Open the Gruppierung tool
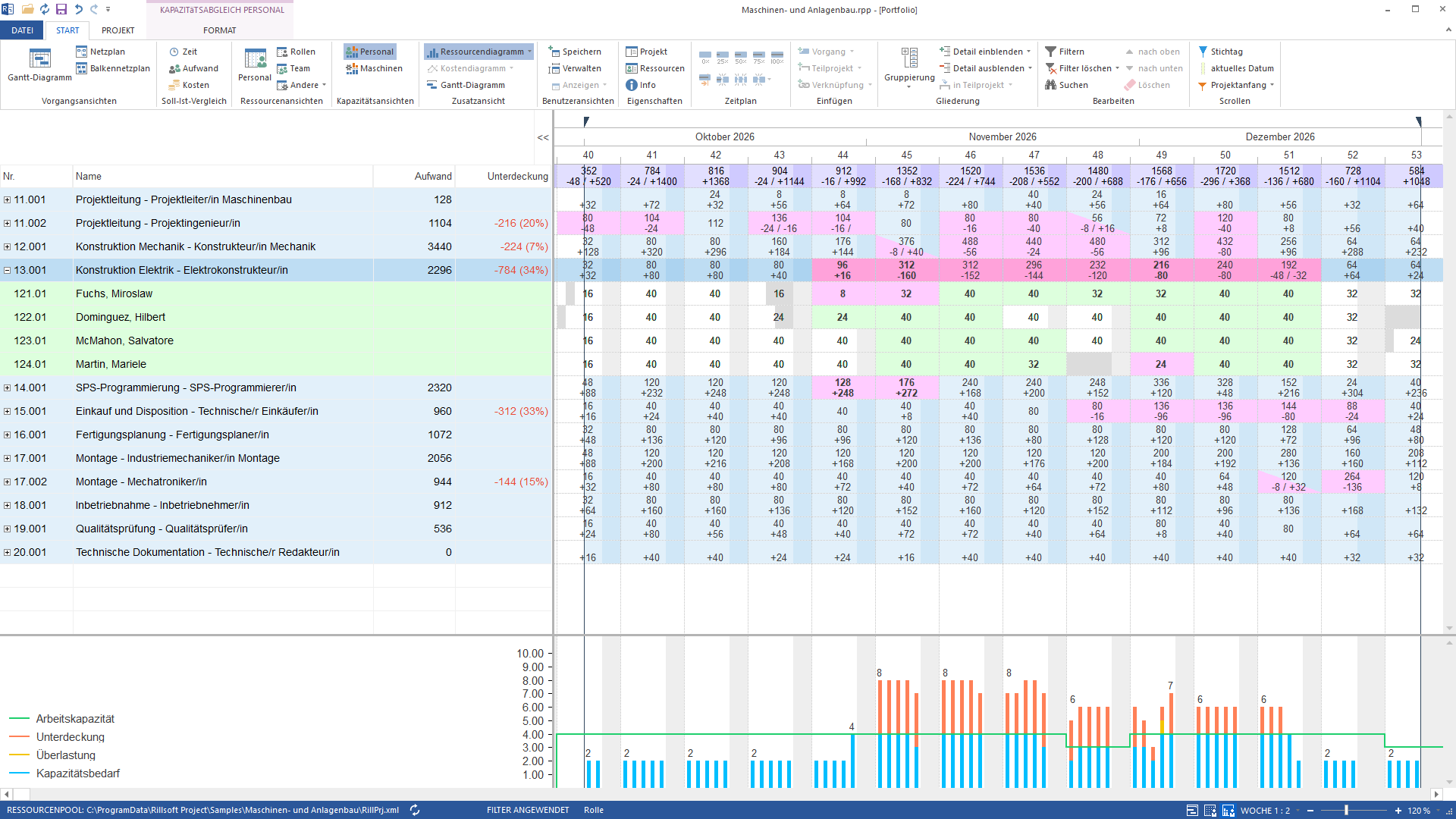1456x819 pixels. point(909,67)
